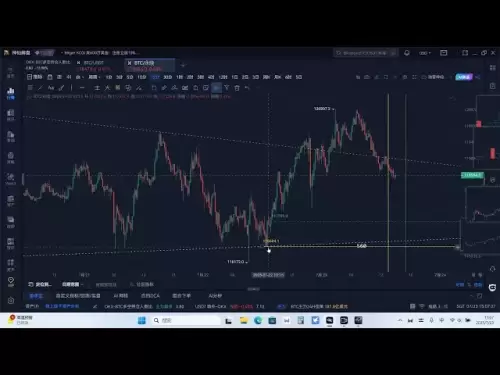Click the undo arrow in drawing toolbar
The height and width of the screenshot is (375, 500).
247,88
